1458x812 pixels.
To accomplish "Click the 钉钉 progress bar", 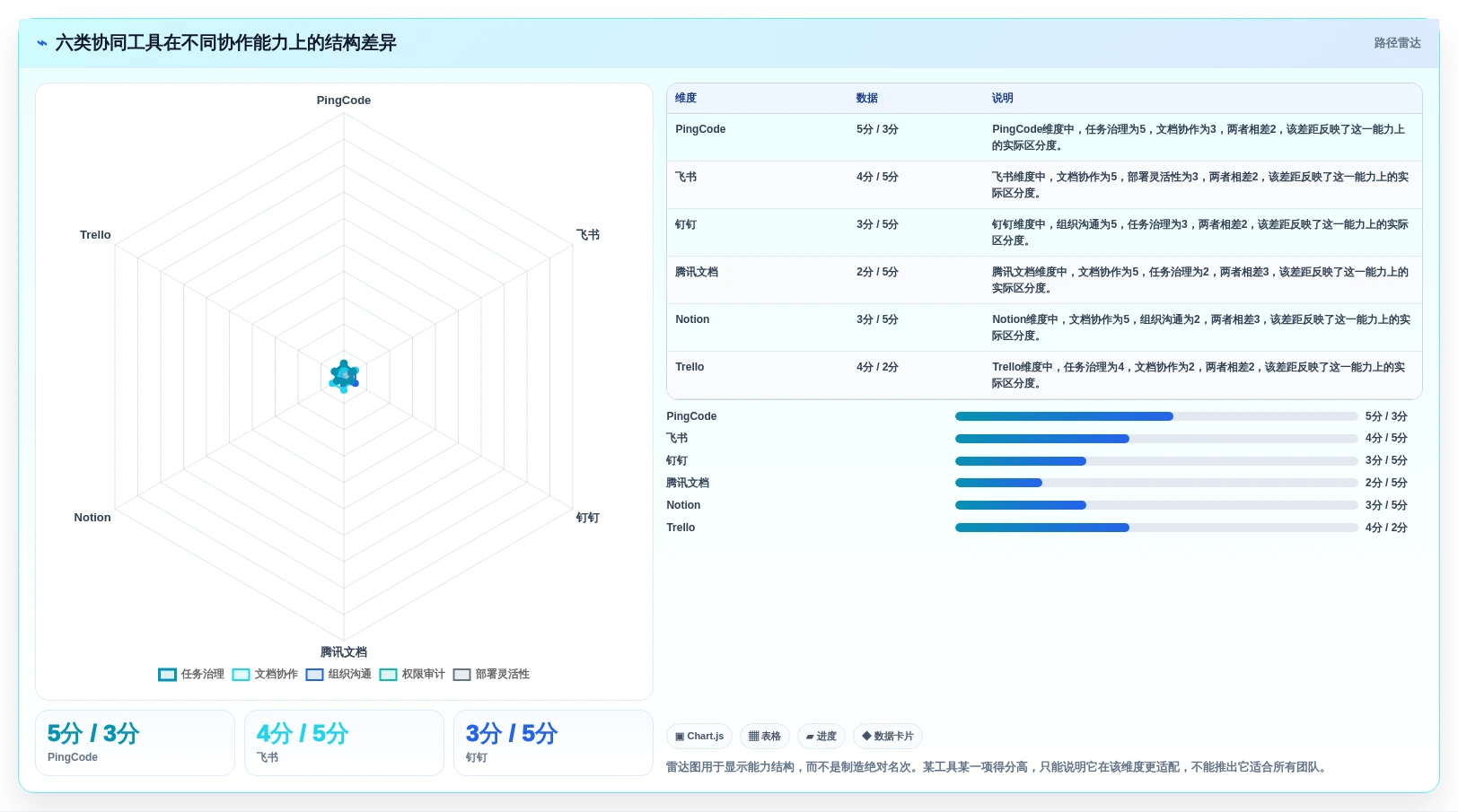I will [x=1156, y=461].
